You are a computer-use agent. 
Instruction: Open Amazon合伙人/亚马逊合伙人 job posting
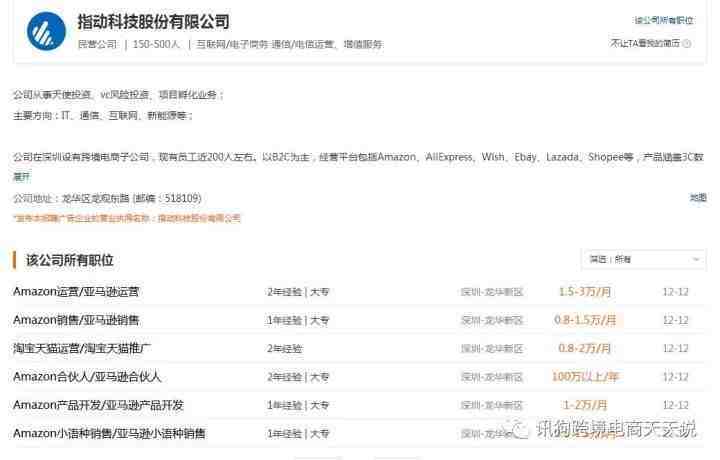click(87, 377)
